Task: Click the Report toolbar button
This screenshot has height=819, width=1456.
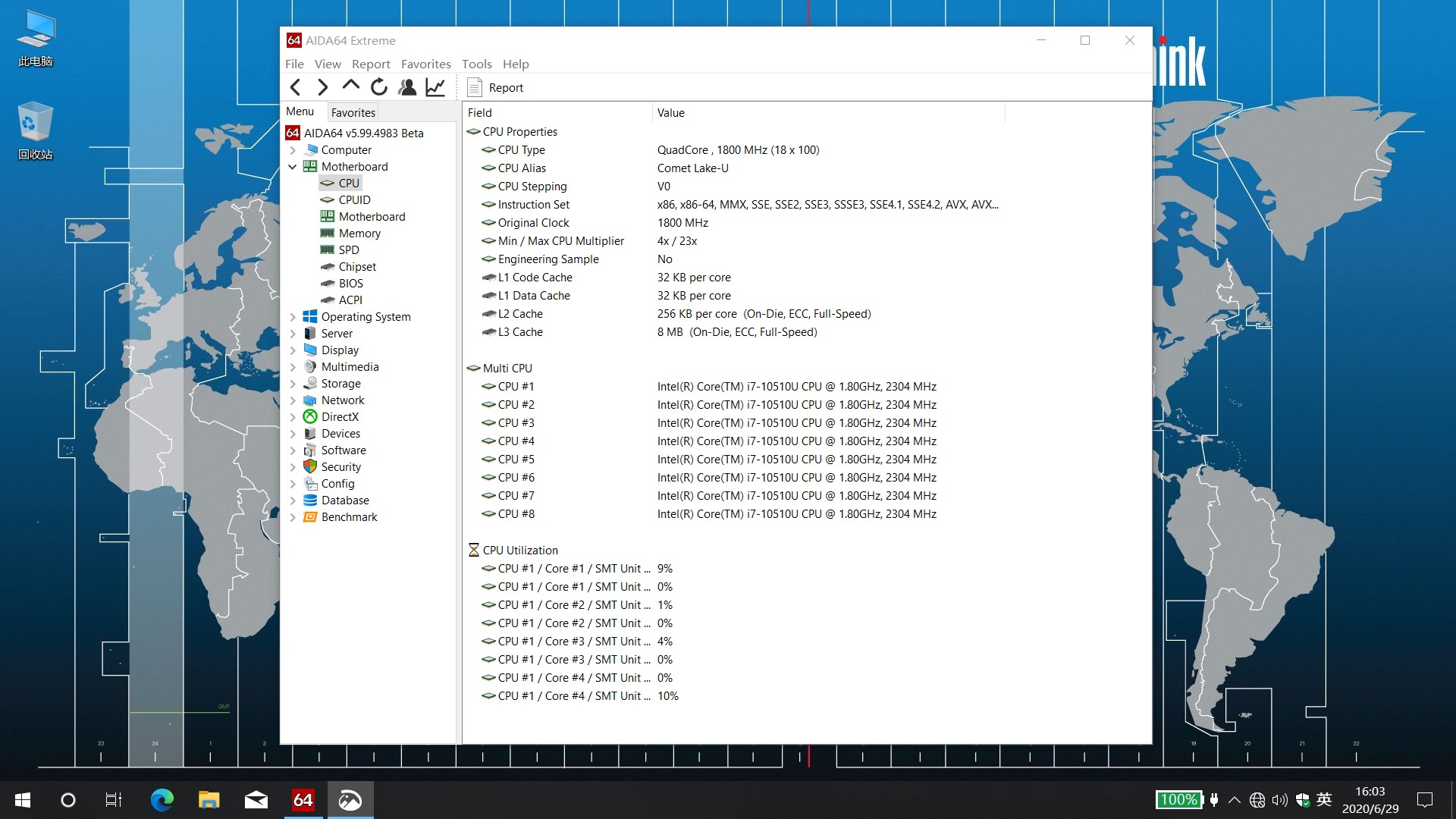Action: (x=495, y=88)
